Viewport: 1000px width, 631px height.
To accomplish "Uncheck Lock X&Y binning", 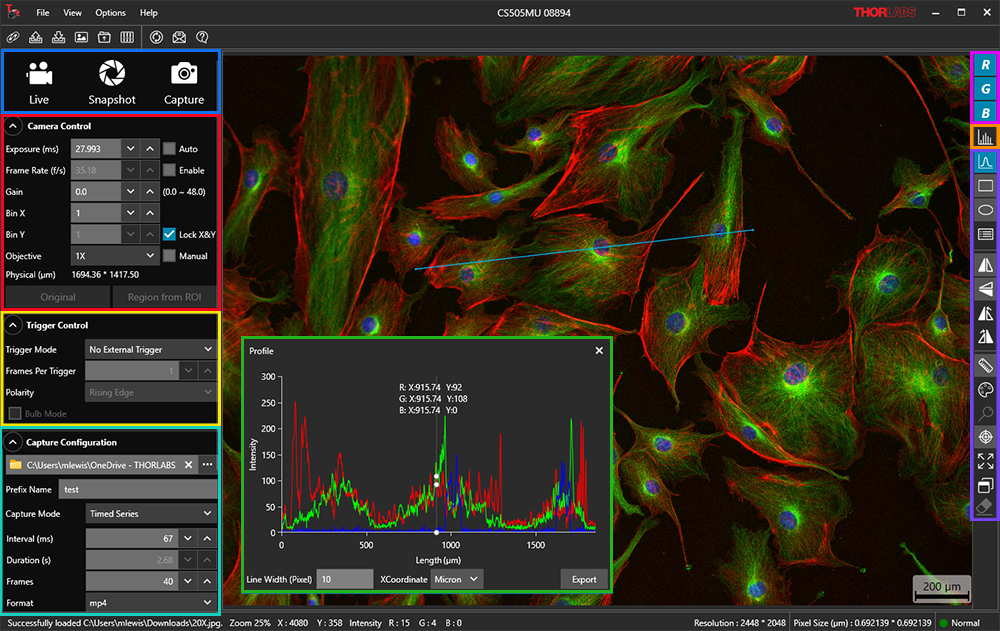I will coord(169,234).
